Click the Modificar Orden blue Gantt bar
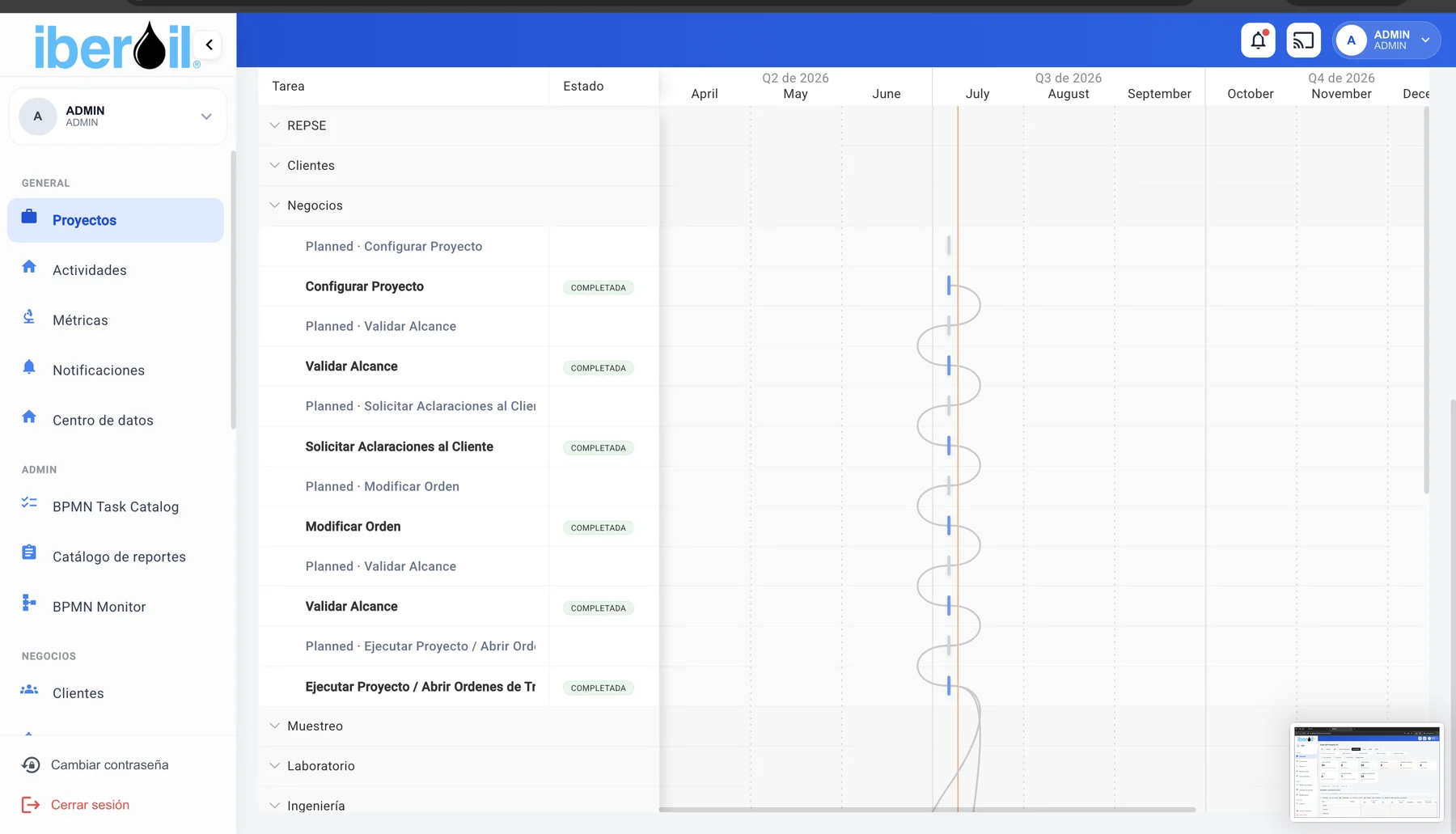This screenshot has width=1456, height=834. pyautogui.click(x=949, y=526)
